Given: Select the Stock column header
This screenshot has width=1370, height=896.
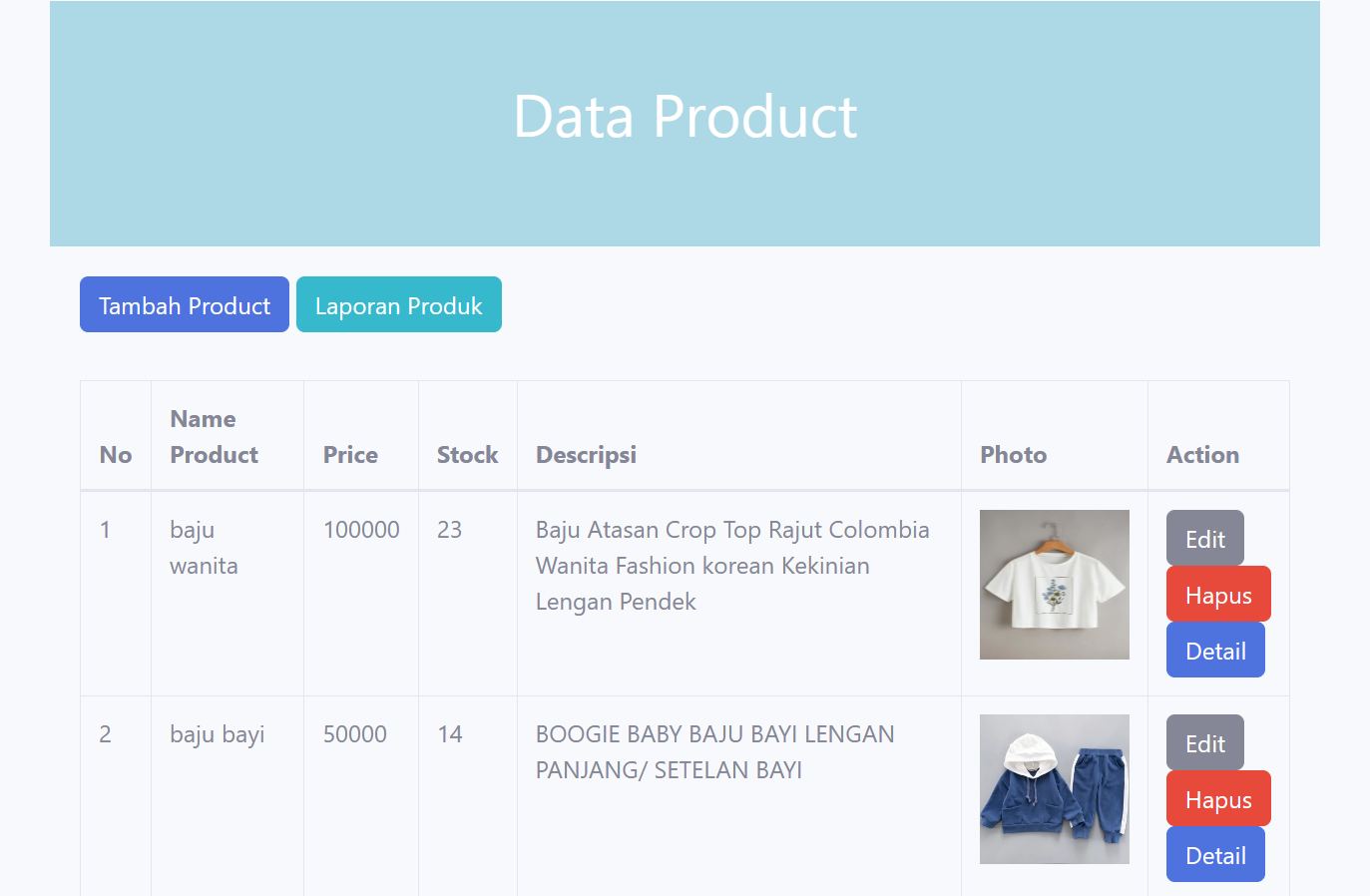Looking at the screenshot, I should click(x=467, y=455).
